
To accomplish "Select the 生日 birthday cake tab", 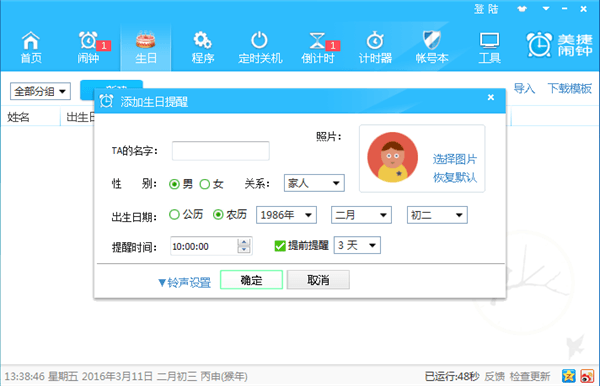I will tap(146, 47).
